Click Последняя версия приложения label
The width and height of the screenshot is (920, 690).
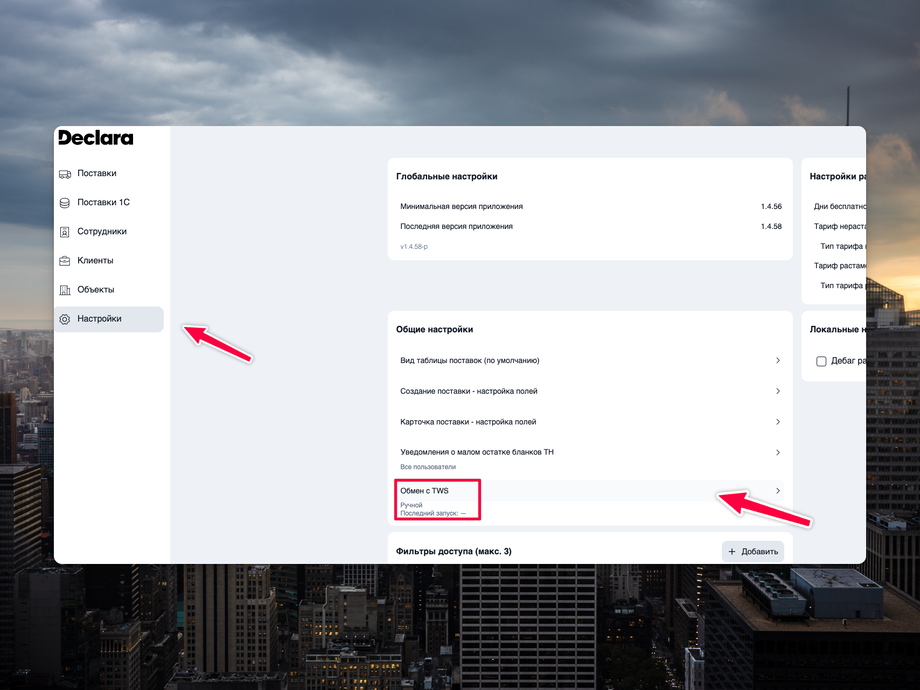[456, 226]
